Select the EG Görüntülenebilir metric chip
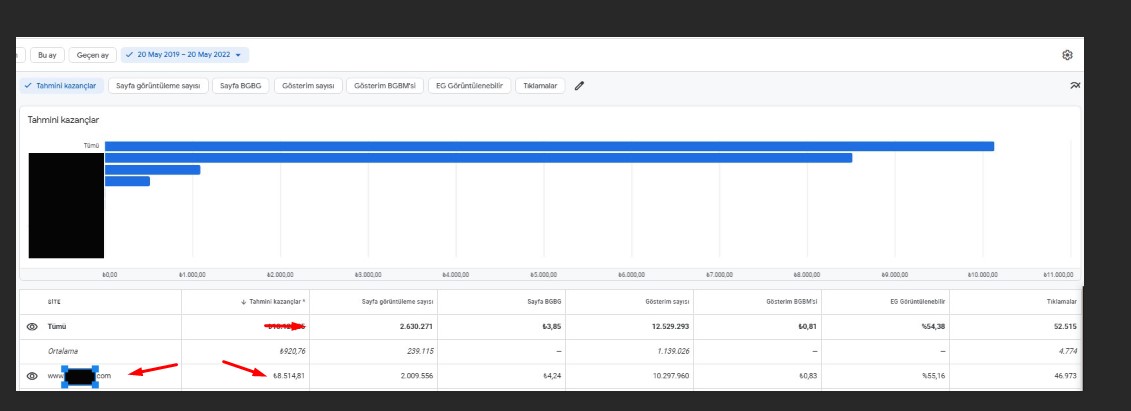 tap(470, 86)
